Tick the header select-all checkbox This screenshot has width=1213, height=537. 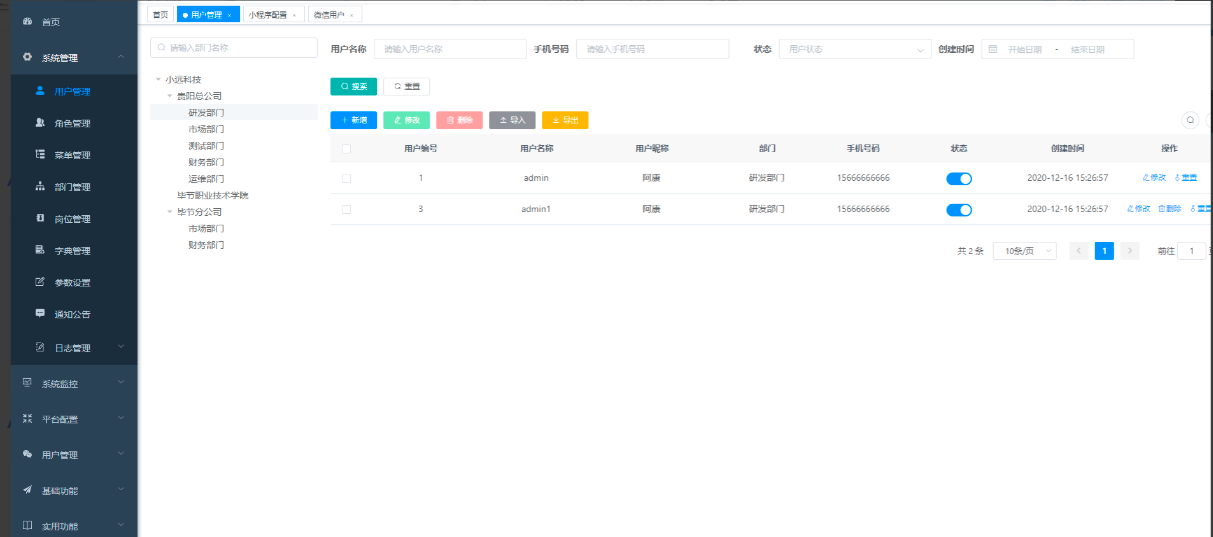[x=346, y=148]
